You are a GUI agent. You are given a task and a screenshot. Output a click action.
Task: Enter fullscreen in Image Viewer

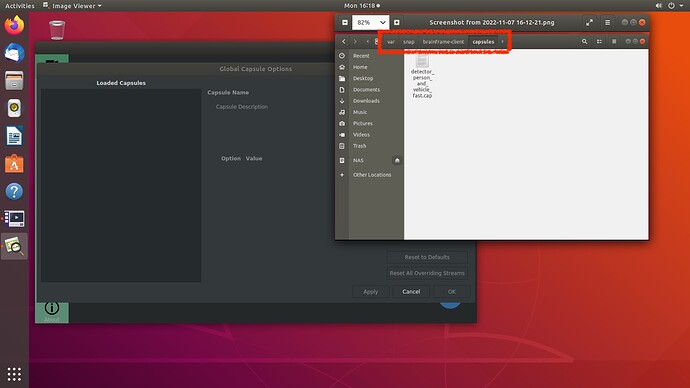(589, 22)
